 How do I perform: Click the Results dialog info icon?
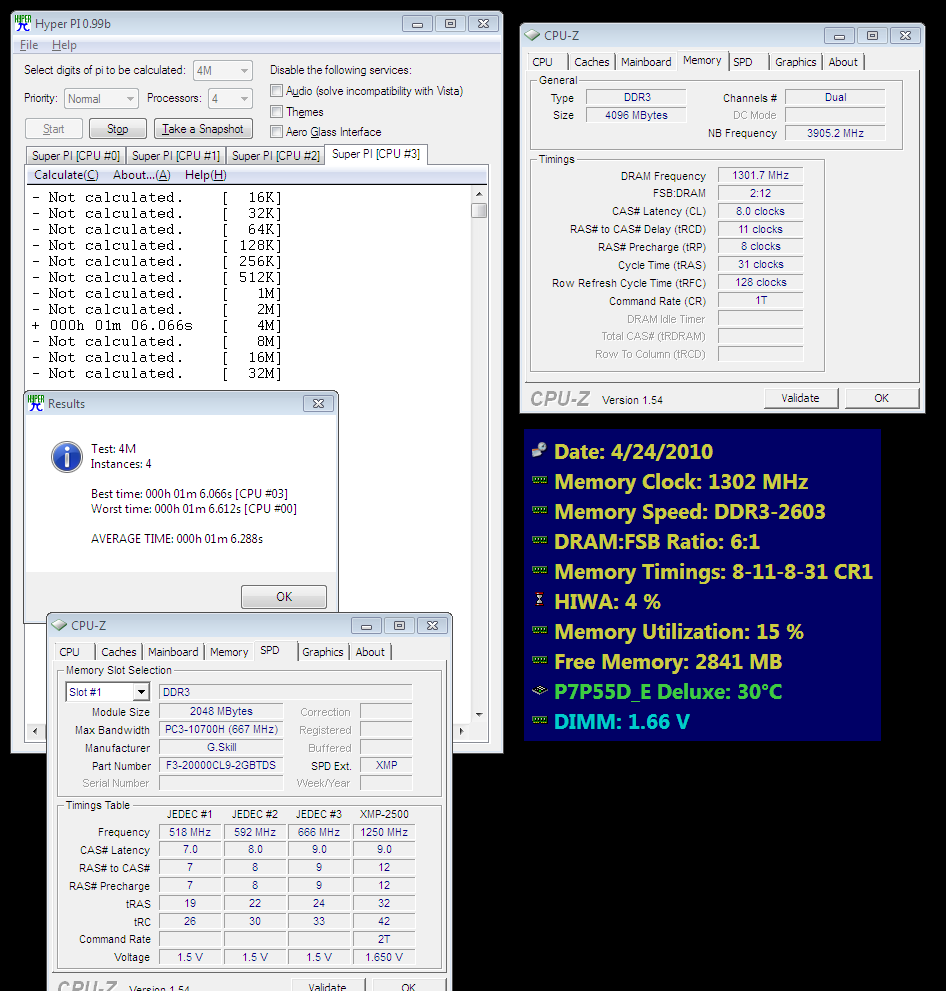click(67, 456)
